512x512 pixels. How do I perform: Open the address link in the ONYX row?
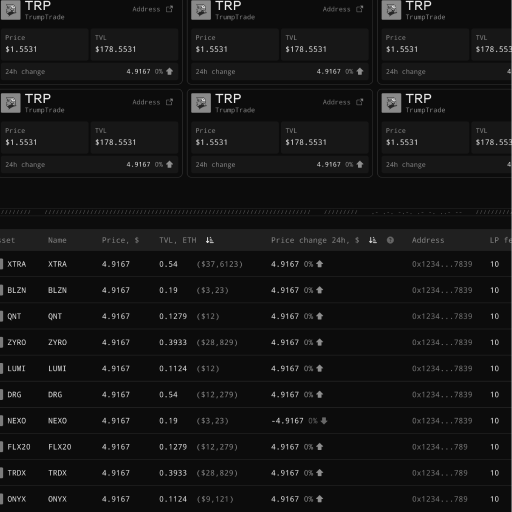pos(440,499)
